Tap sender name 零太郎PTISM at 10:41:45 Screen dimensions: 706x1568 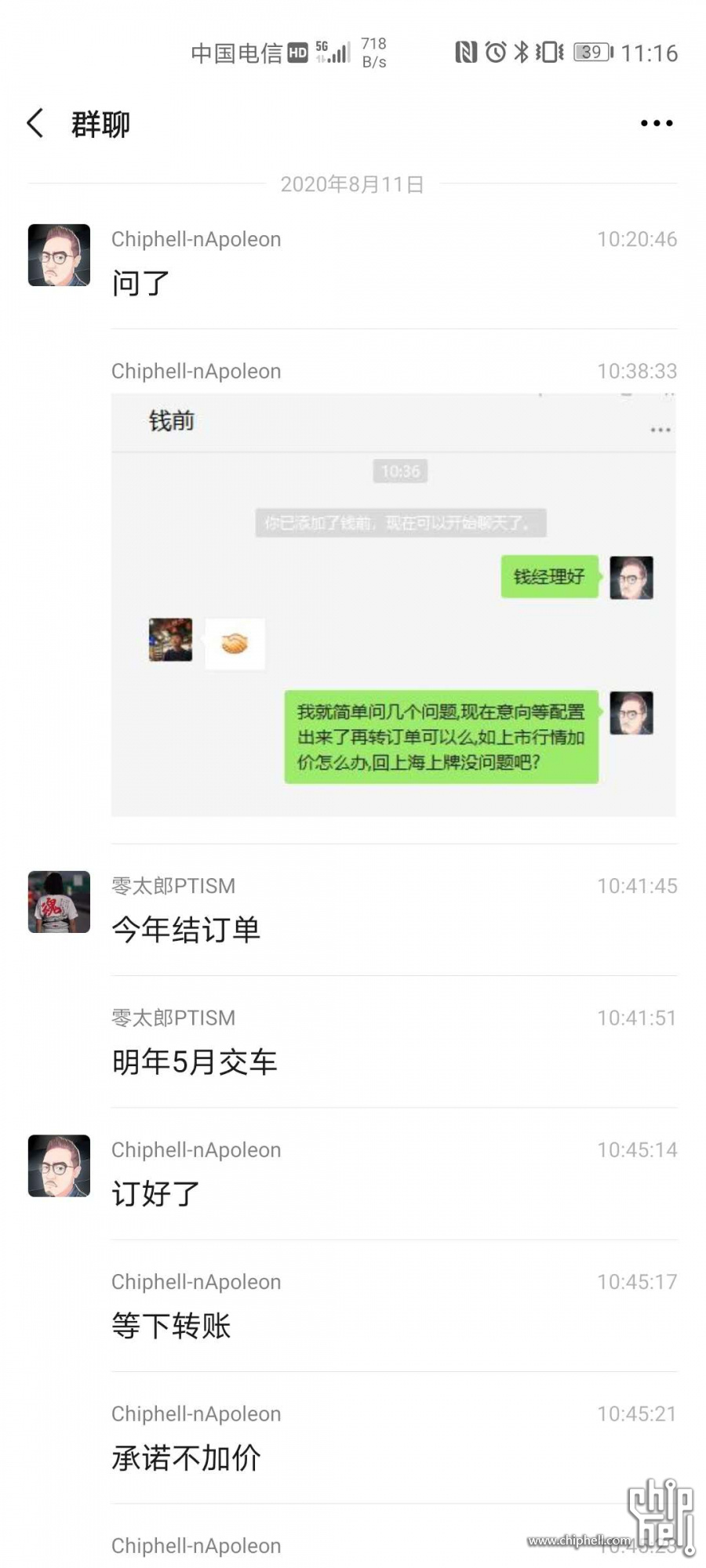pos(173,886)
